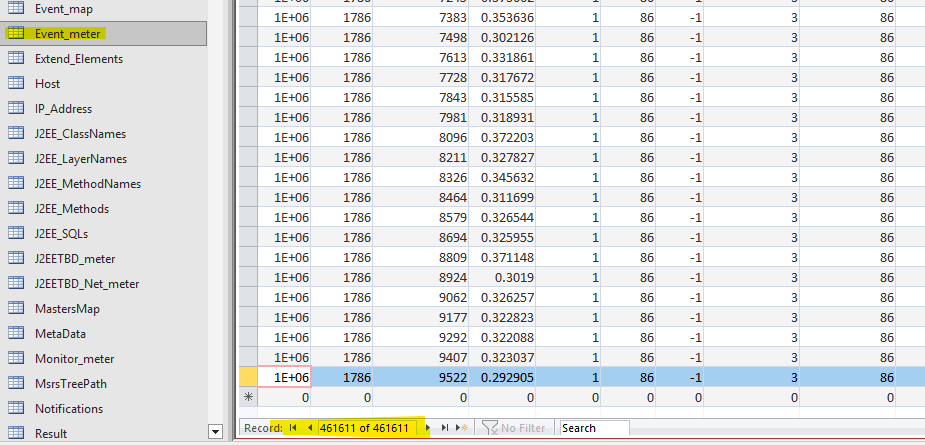Create a new blank record
The height and width of the screenshot is (445, 925).
(x=462, y=428)
